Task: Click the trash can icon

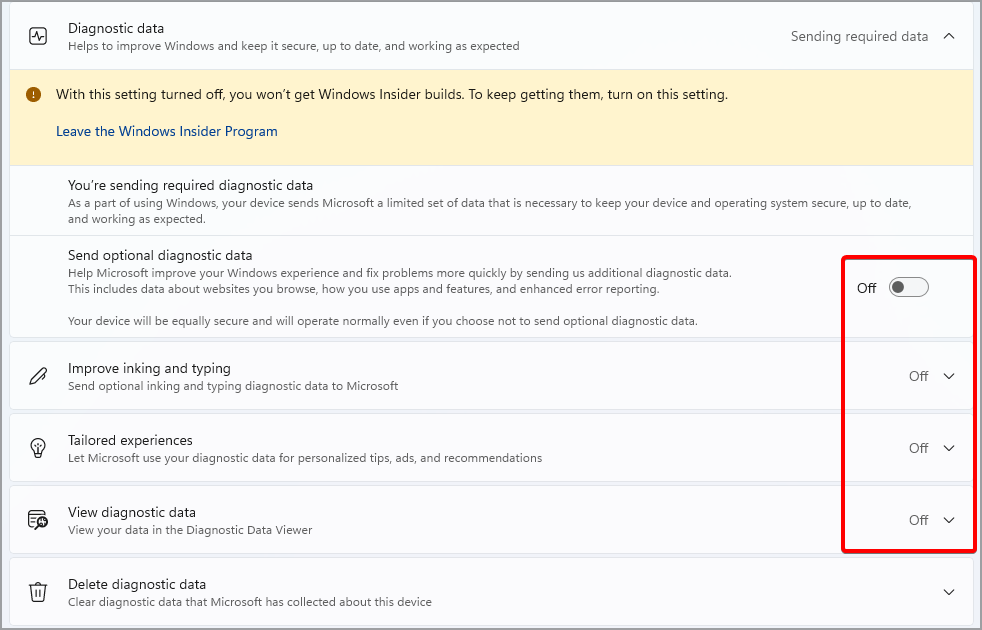Action: tap(38, 592)
